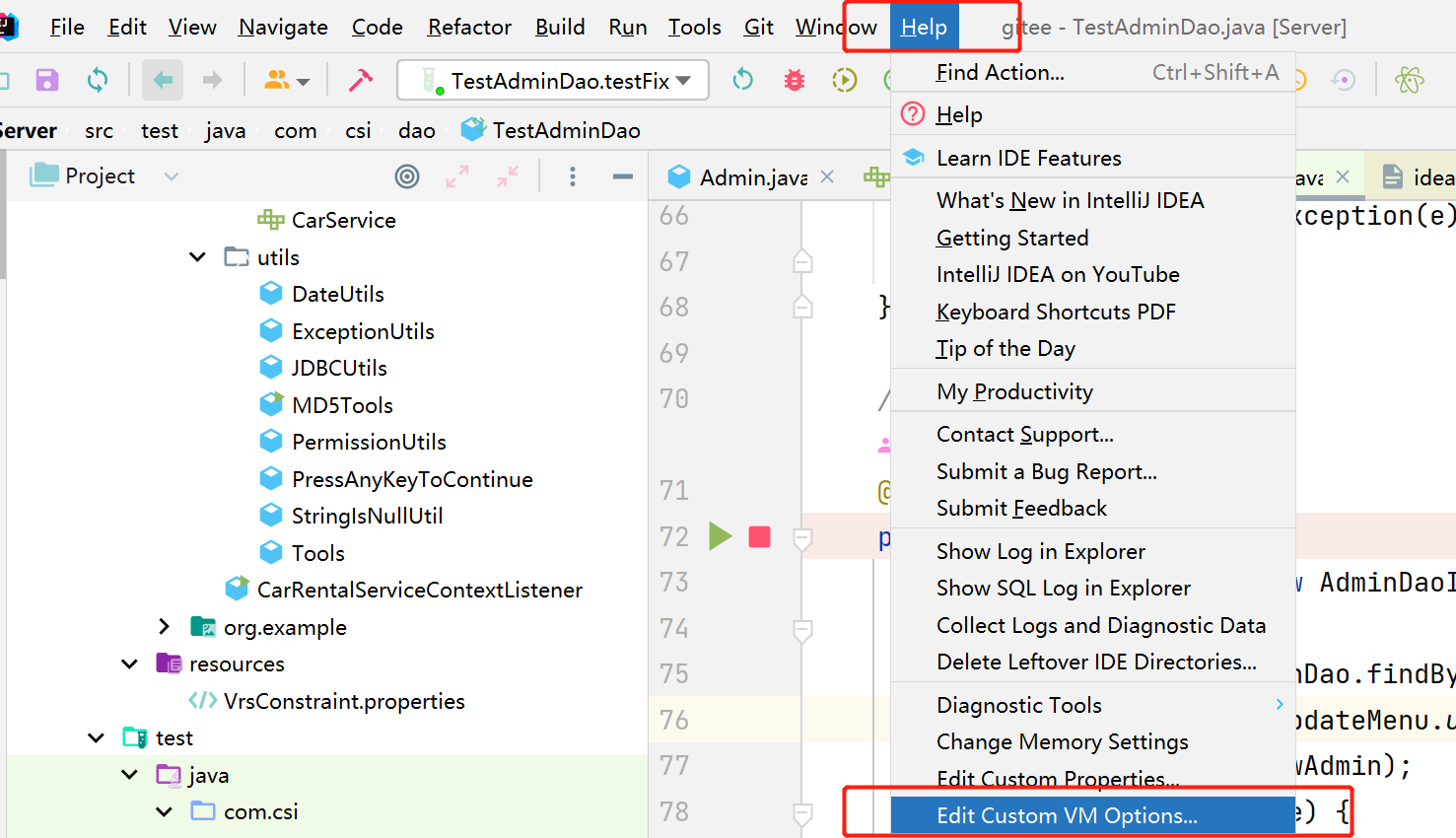Open the File menu
This screenshot has width=1456, height=838.
(67, 27)
